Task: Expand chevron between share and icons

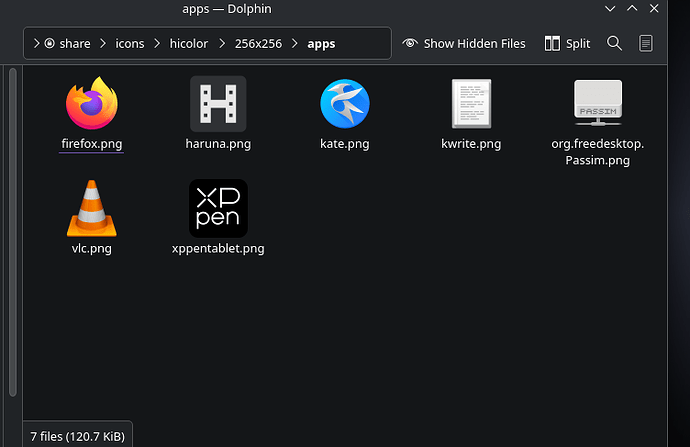Action: 103,43
